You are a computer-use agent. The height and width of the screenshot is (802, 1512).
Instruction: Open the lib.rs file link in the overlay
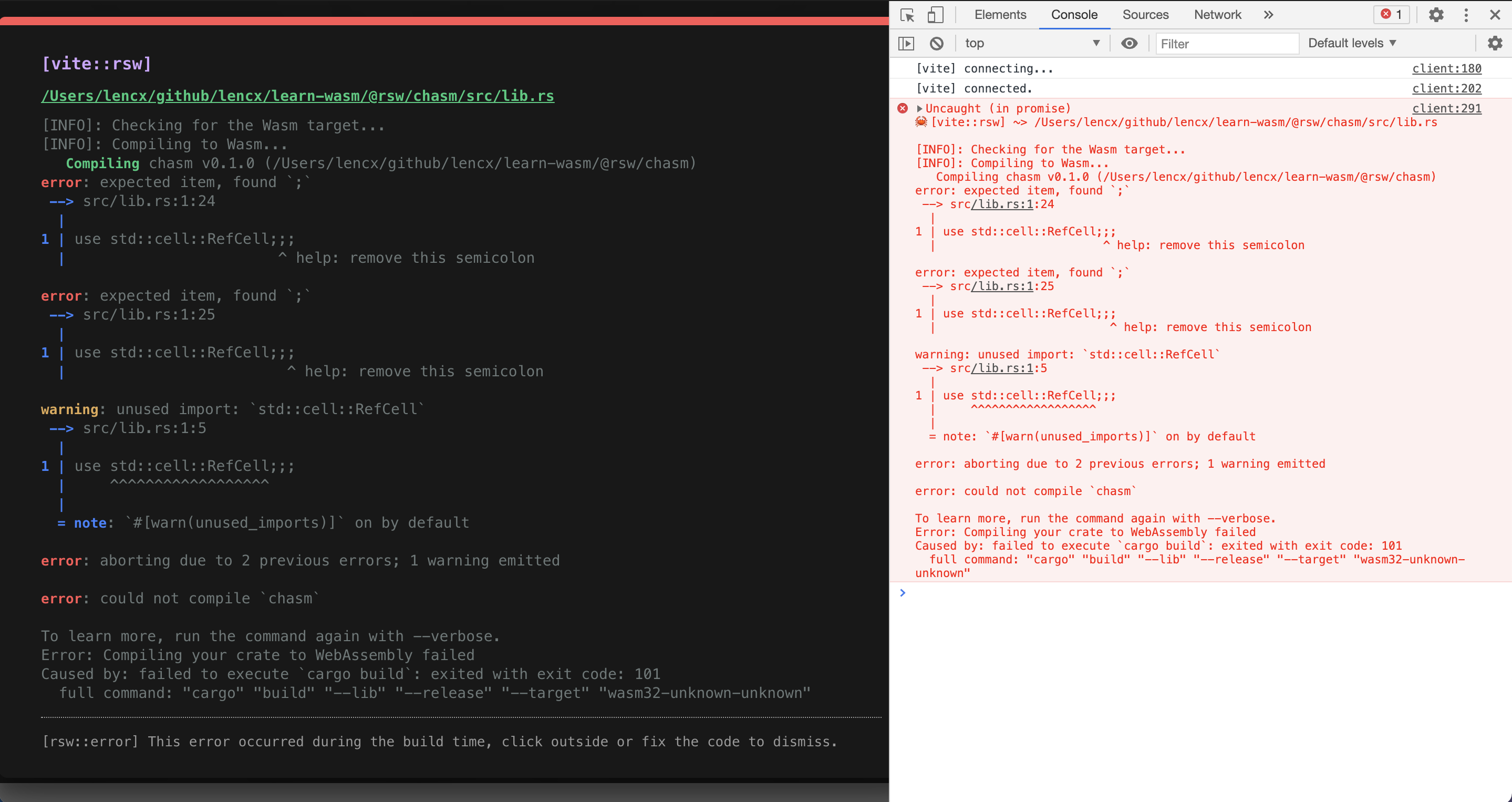coord(297,96)
